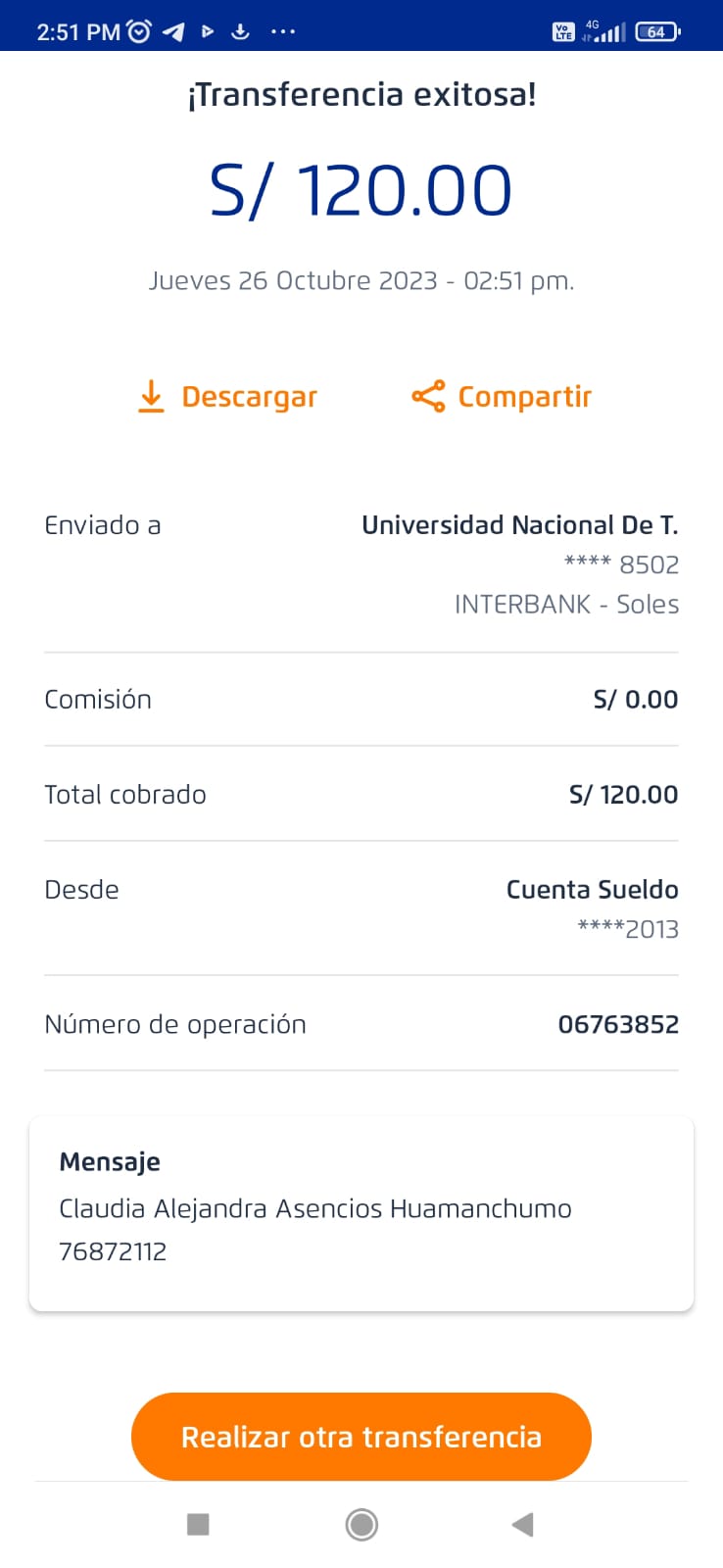Tap the Universidad Nacional De T. recipient

pos(519,525)
